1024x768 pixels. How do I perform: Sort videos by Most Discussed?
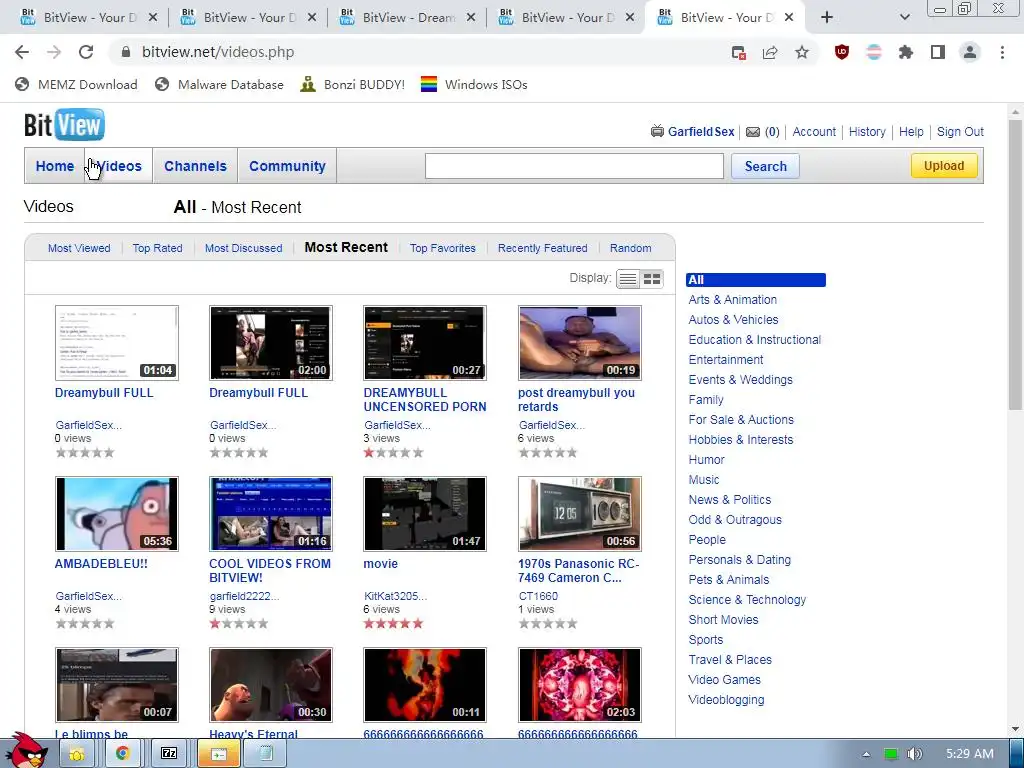point(244,248)
